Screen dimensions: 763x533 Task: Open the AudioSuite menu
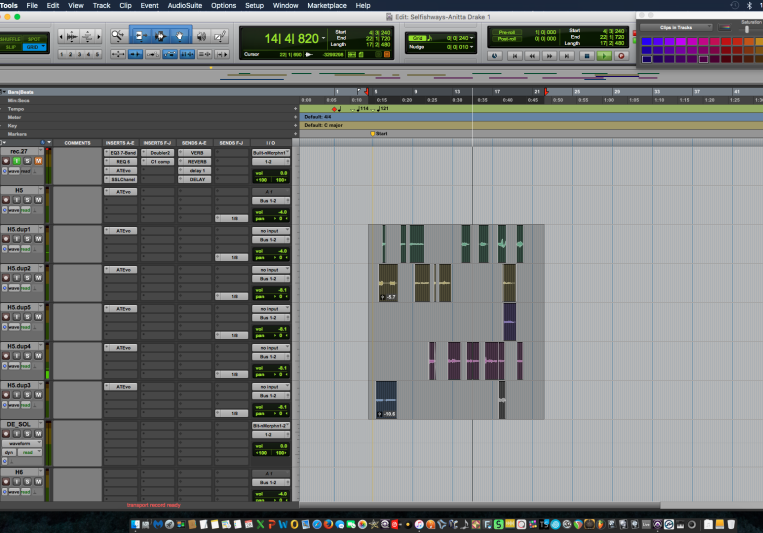185,5
